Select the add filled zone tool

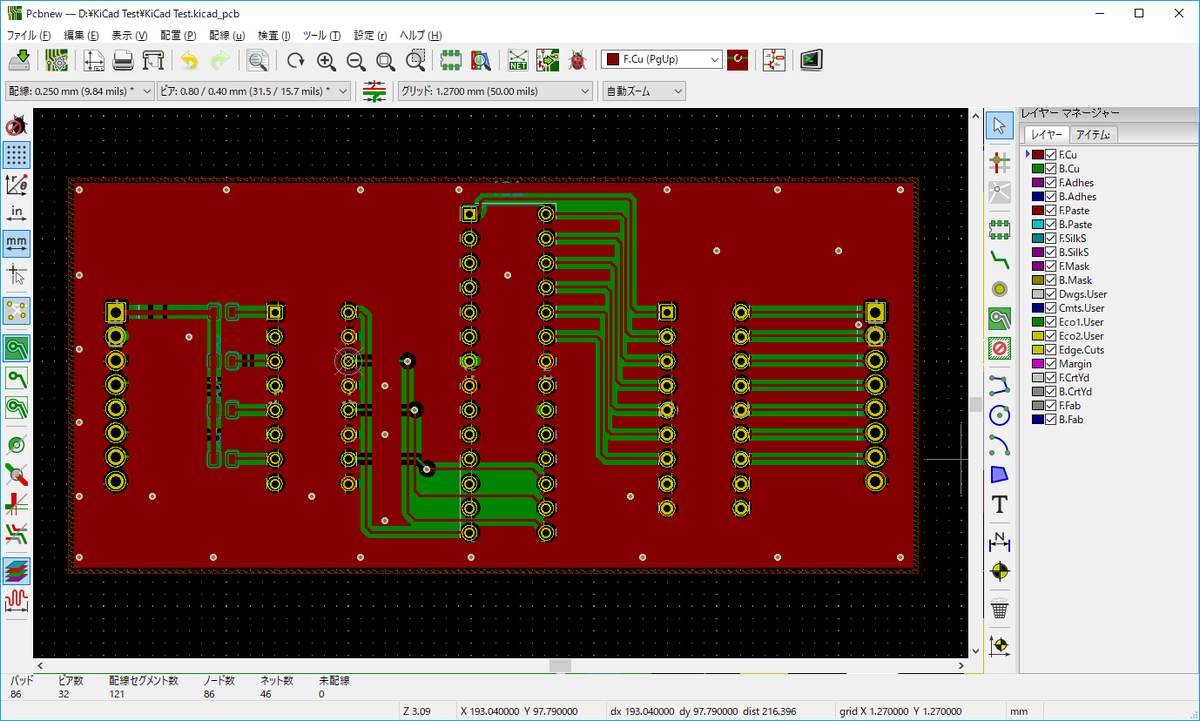pyautogui.click(x=999, y=319)
